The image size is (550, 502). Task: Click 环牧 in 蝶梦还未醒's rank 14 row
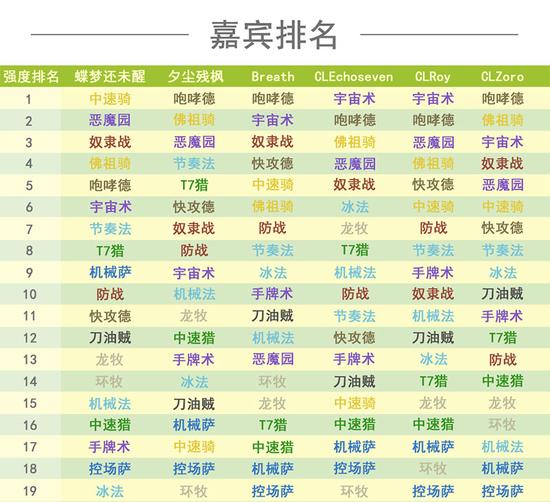click(x=110, y=381)
